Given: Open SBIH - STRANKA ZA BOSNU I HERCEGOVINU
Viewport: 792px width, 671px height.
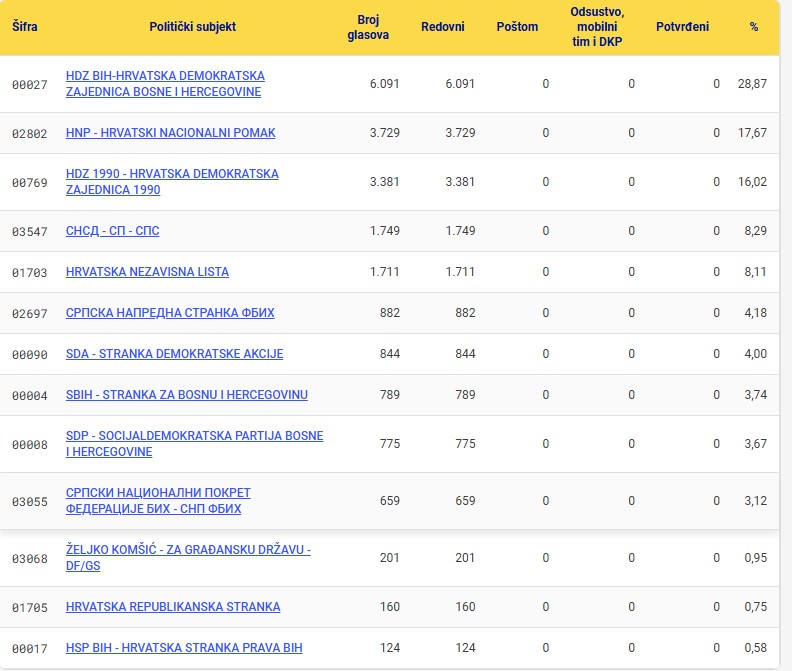Looking at the screenshot, I should coord(187,395).
